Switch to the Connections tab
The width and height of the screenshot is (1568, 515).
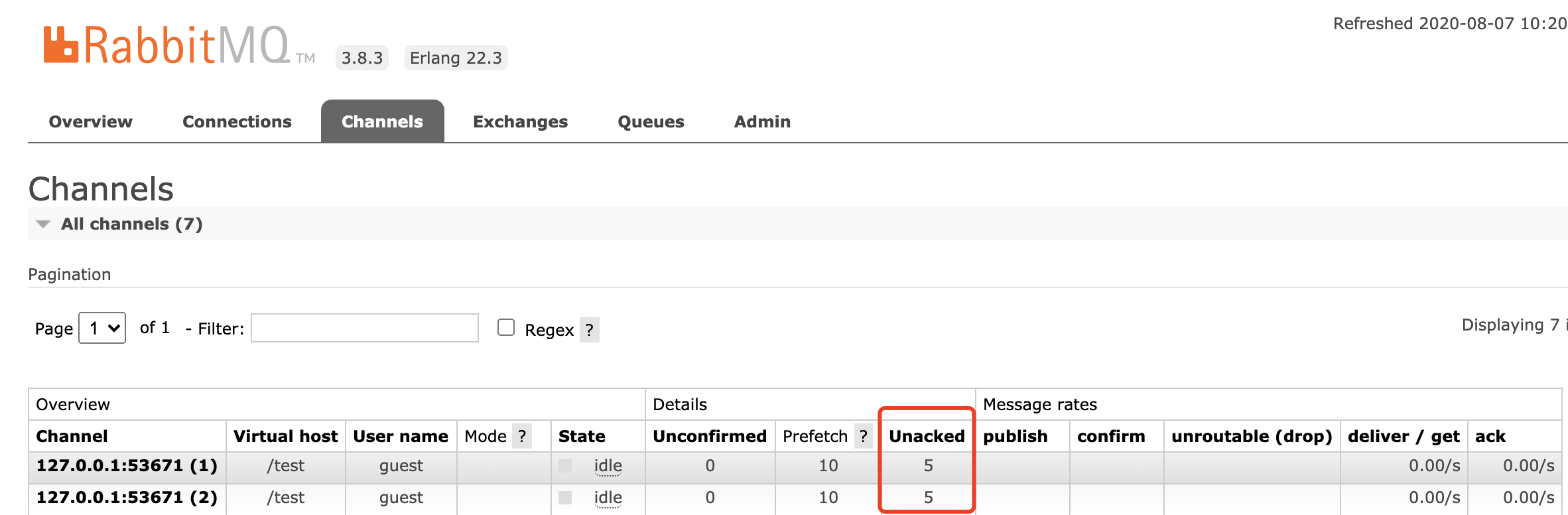(x=237, y=121)
